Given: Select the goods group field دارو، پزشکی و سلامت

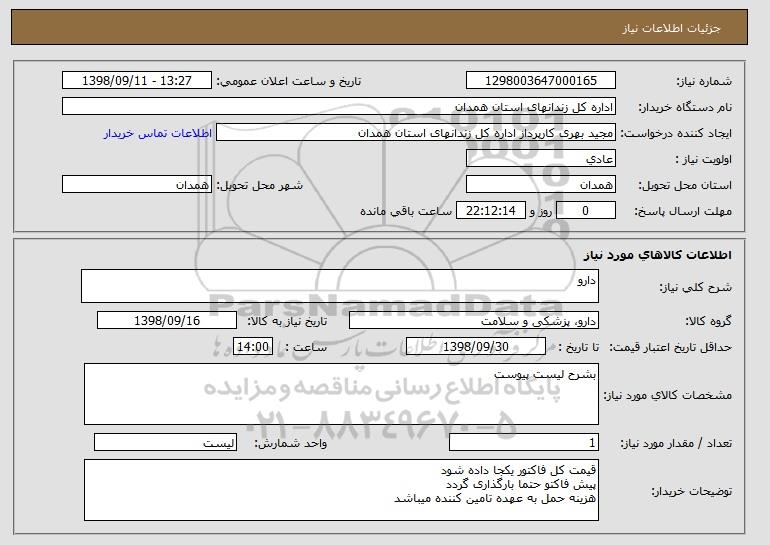Looking at the screenshot, I should pyautogui.click(x=474, y=321).
